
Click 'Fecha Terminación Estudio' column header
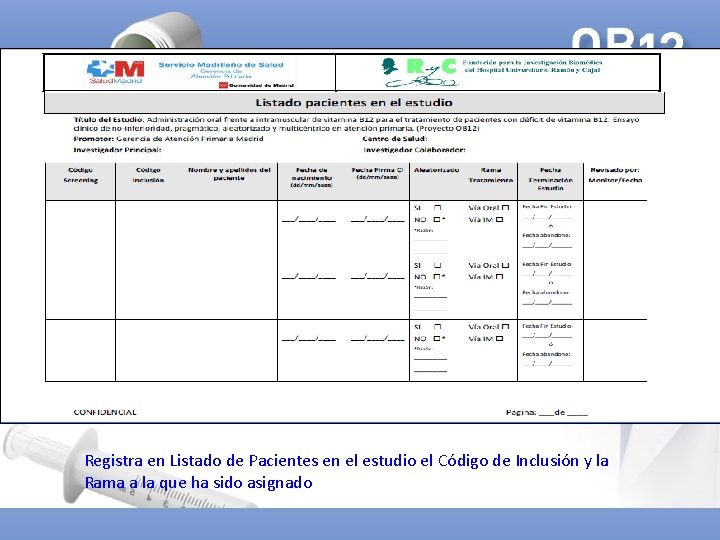551,179
